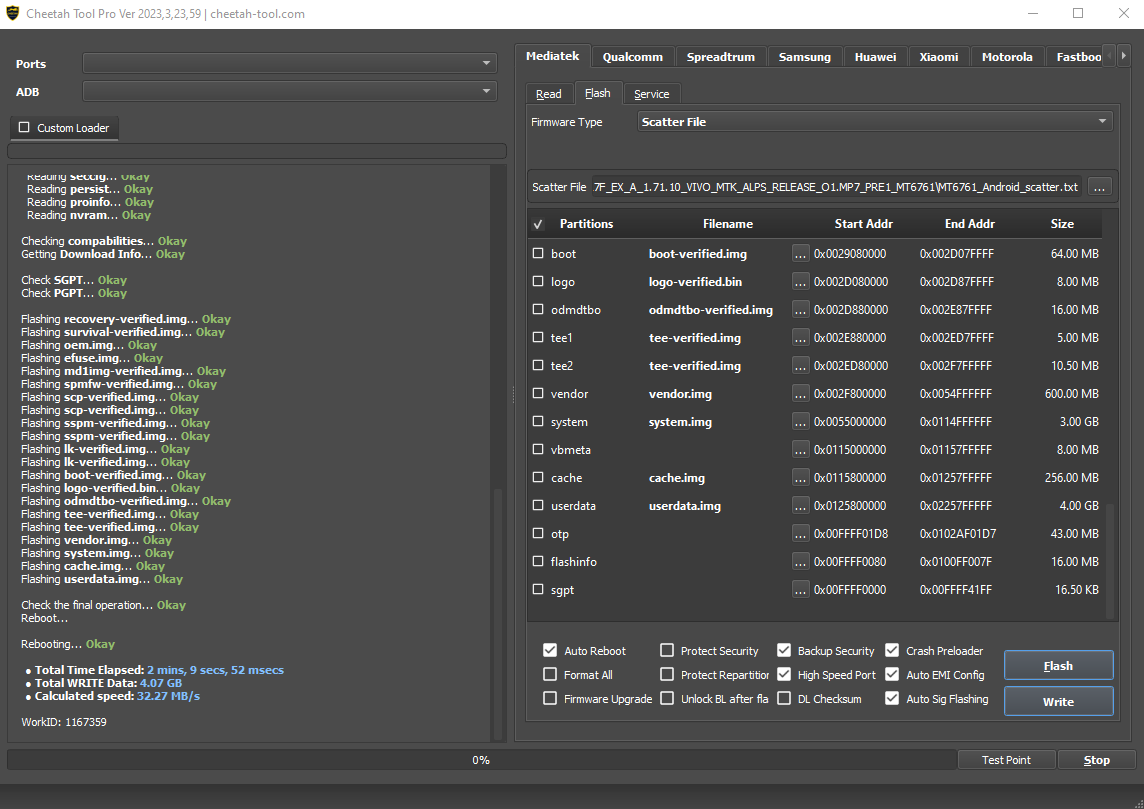Viewport: 1144px width, 809px height.
Task: Enable the Custom Loader checkbox
Action: coord(24,127)
